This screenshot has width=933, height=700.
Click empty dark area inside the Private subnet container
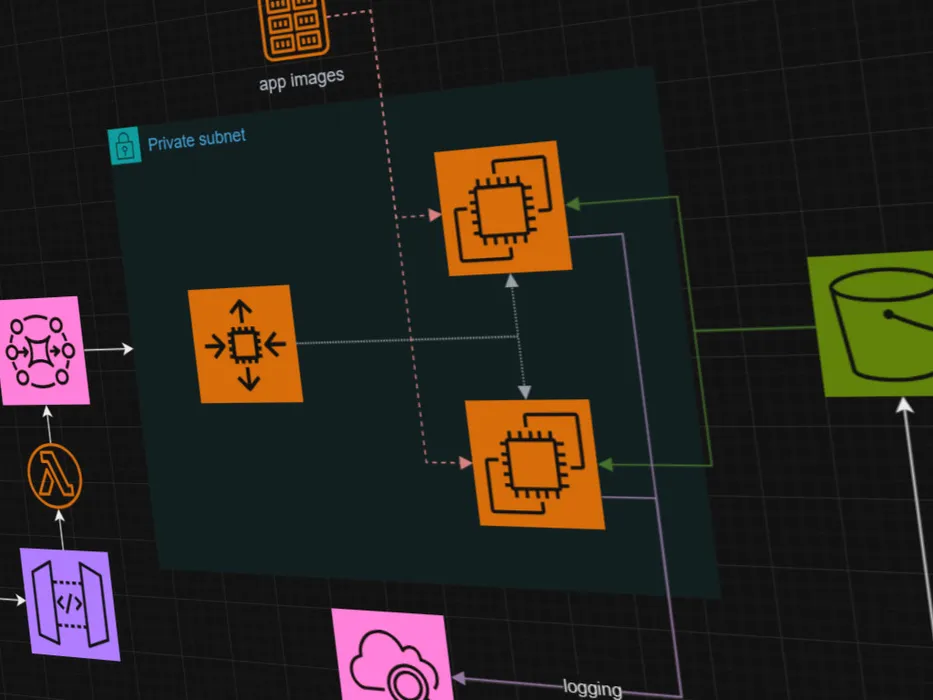coord(300,480)
